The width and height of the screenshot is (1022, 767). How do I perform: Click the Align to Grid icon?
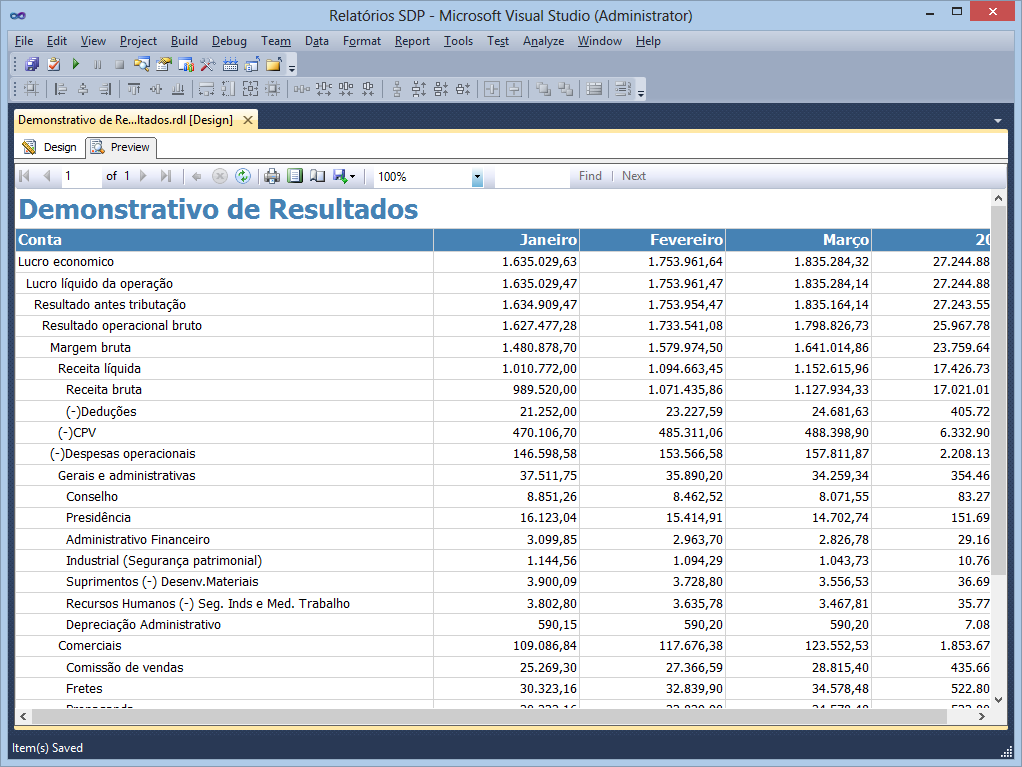31,89
